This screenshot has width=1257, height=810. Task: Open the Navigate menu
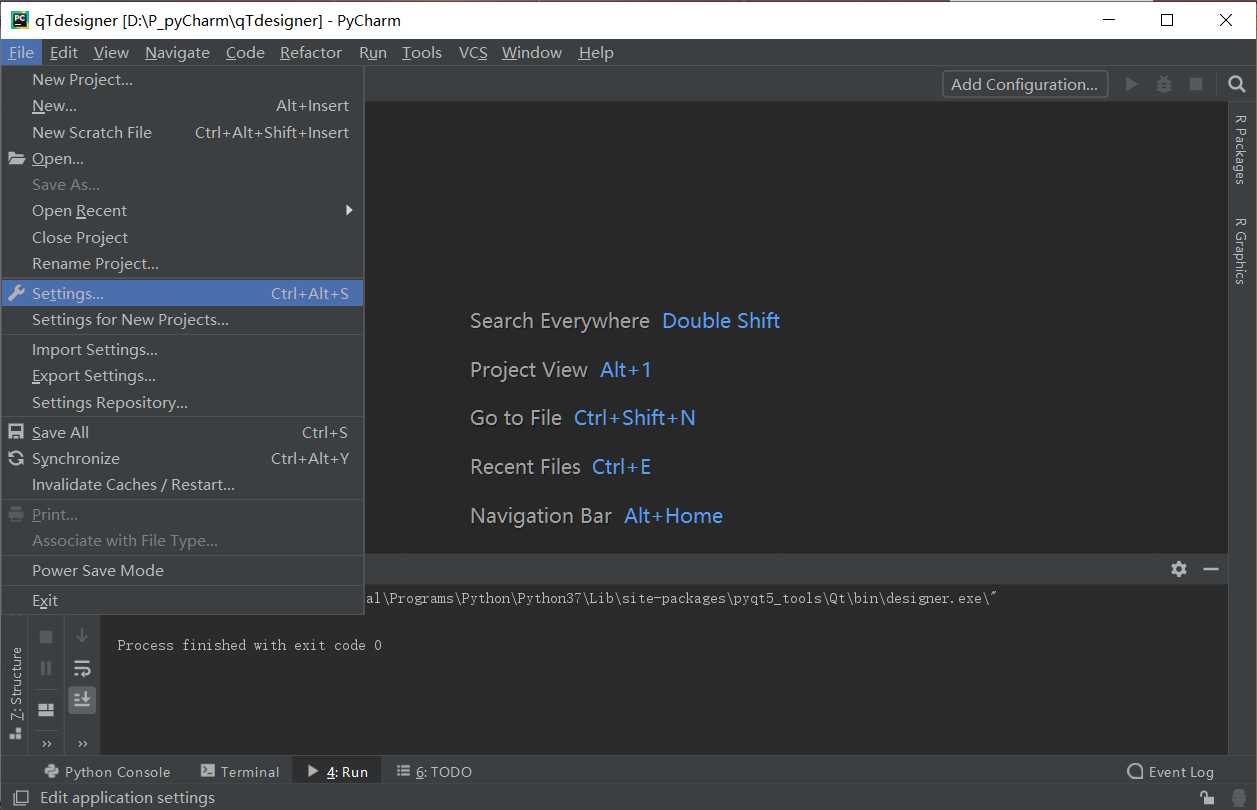click(177, 52)
